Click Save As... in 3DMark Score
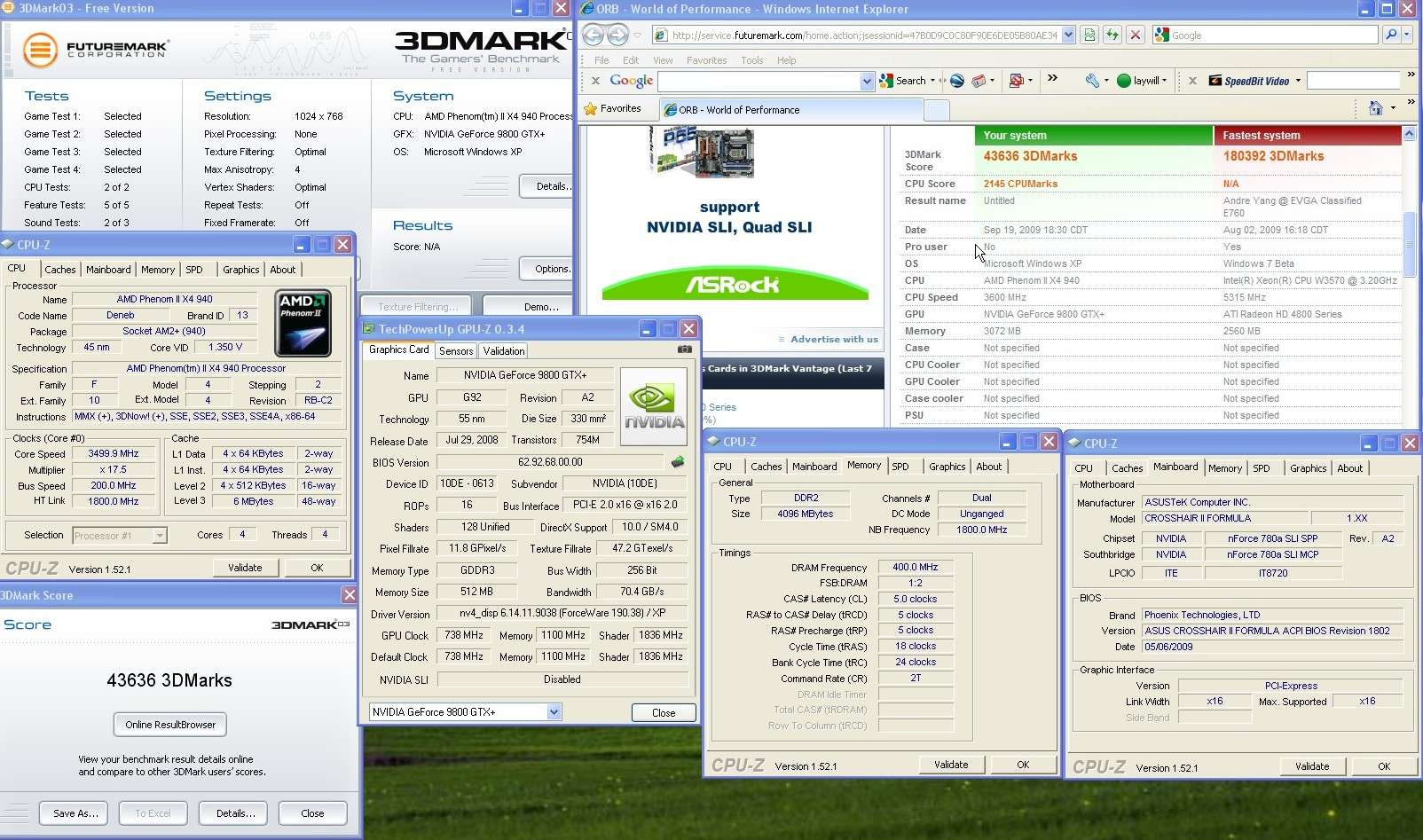Screen dimensions: 1423x840 (74, 813)
